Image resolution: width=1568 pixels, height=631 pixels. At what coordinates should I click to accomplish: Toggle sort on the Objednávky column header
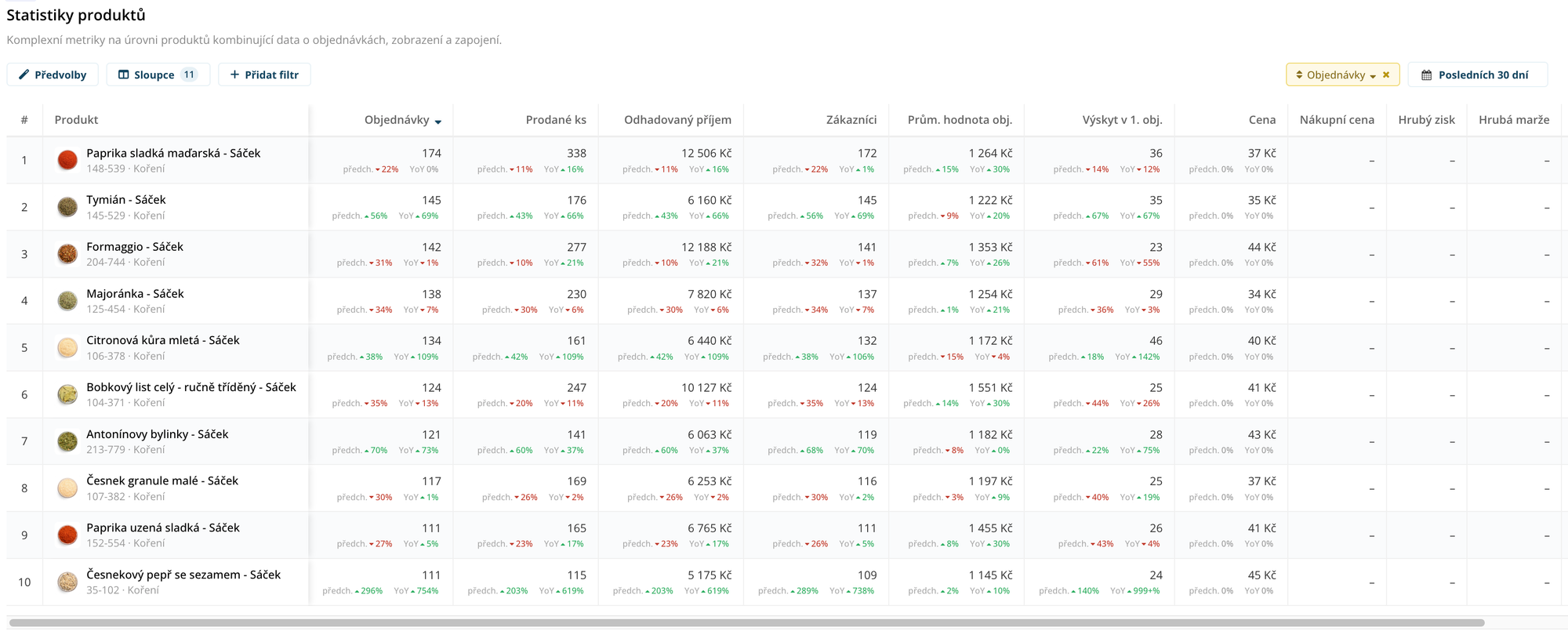[x=397, y=120]
